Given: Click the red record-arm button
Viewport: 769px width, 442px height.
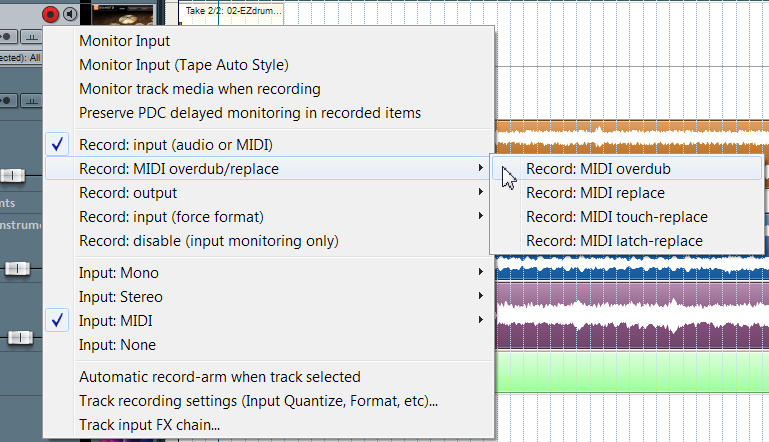Looking at the screenshot, I should tap(50, 13).
